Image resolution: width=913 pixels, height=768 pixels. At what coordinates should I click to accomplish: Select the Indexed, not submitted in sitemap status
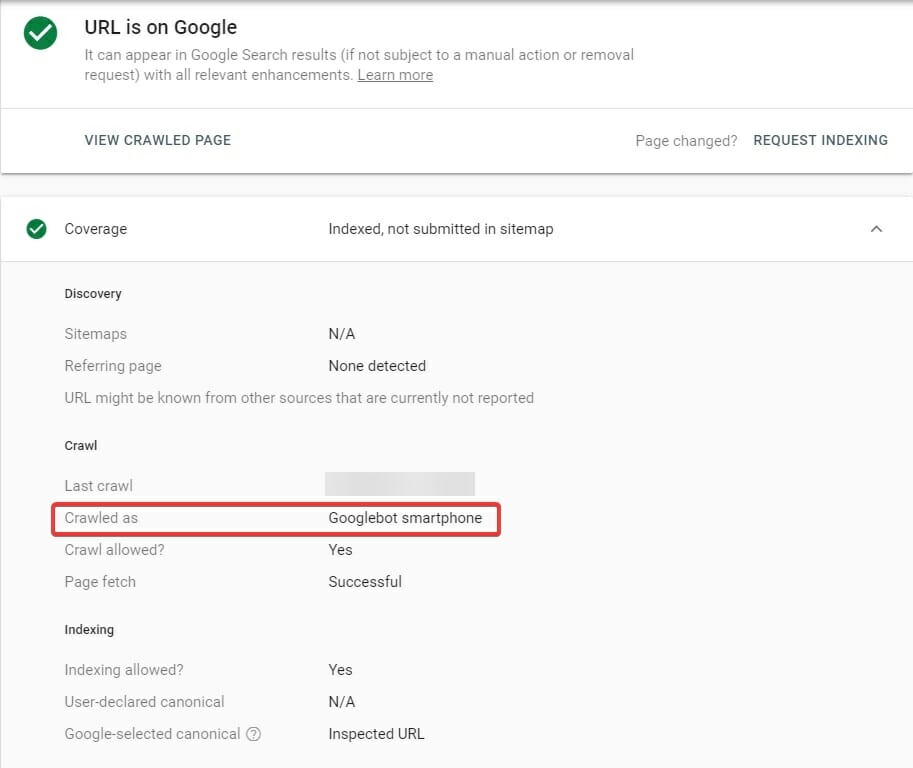pos(440,229)
